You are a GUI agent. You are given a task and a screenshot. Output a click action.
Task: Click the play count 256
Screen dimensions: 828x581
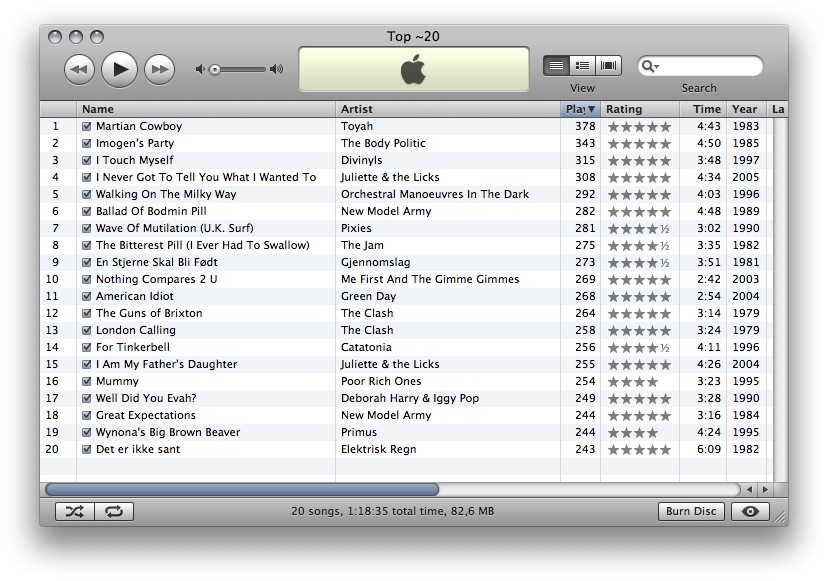(585, 347)
